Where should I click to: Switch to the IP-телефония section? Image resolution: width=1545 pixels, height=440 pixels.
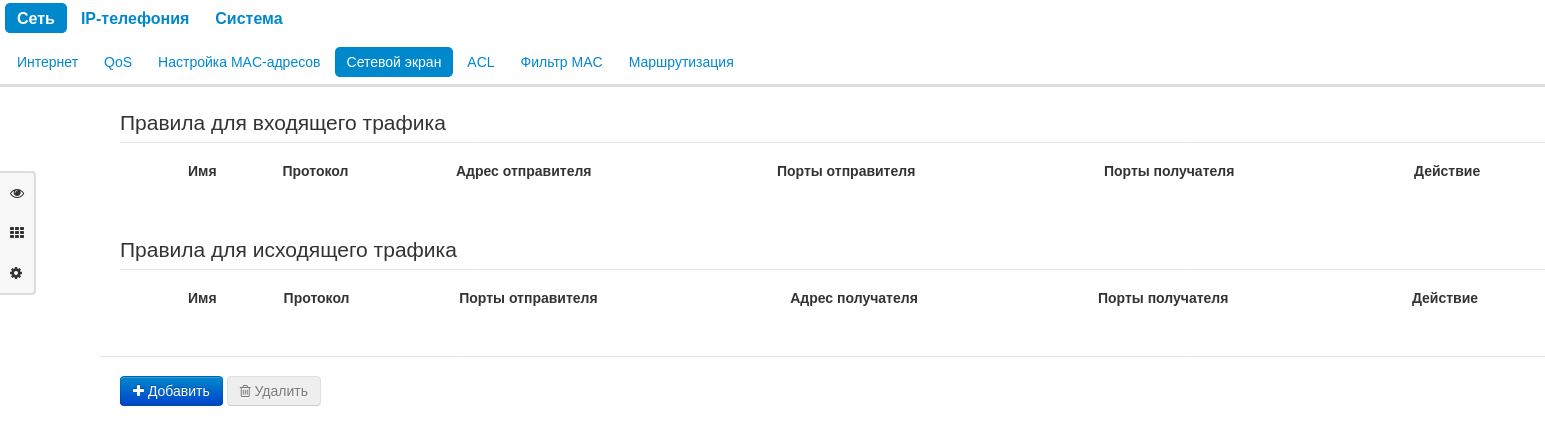pos(135,18)
